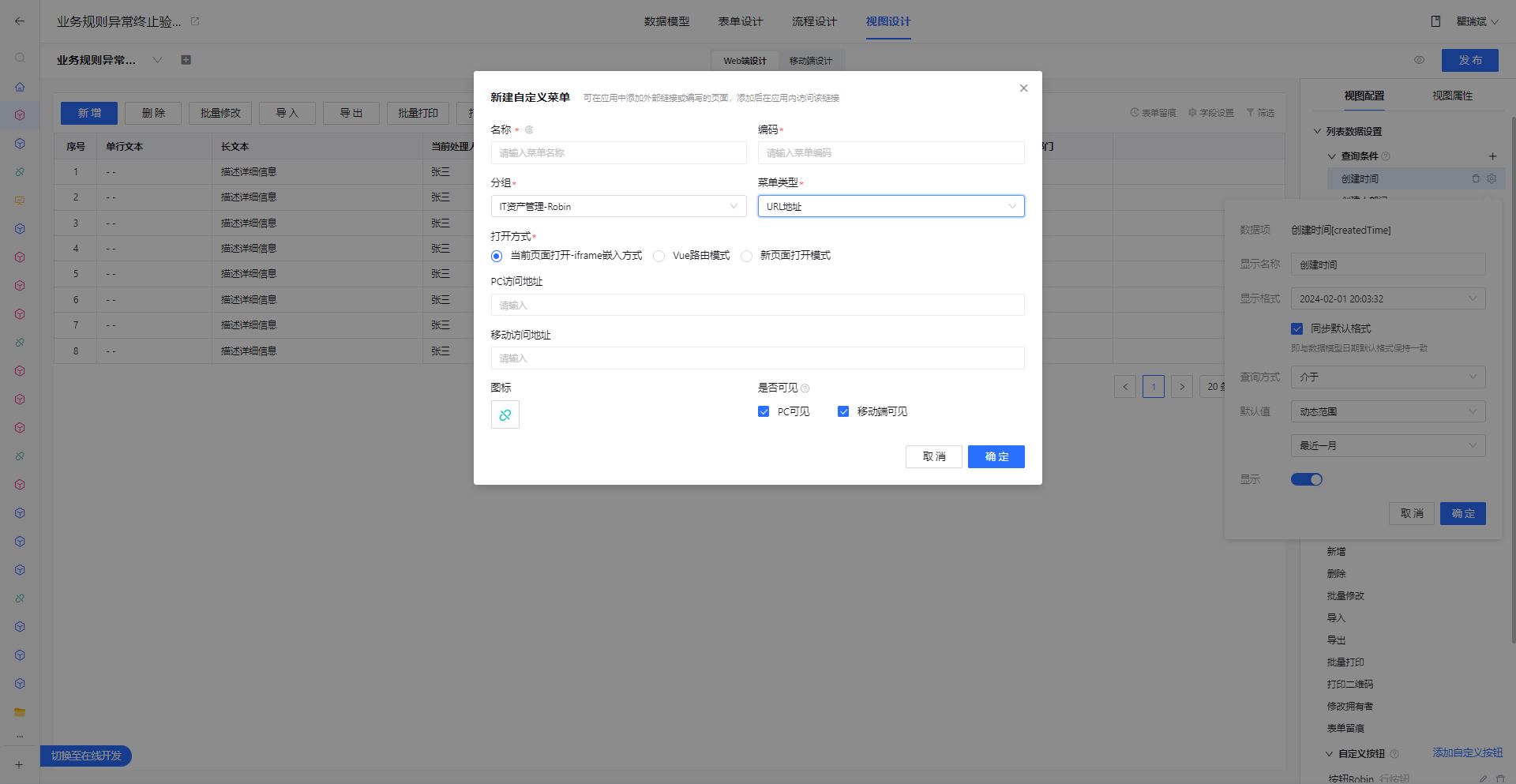
Task: Go to the home icon in the left sidebar
Action: [x=20, y=87]
